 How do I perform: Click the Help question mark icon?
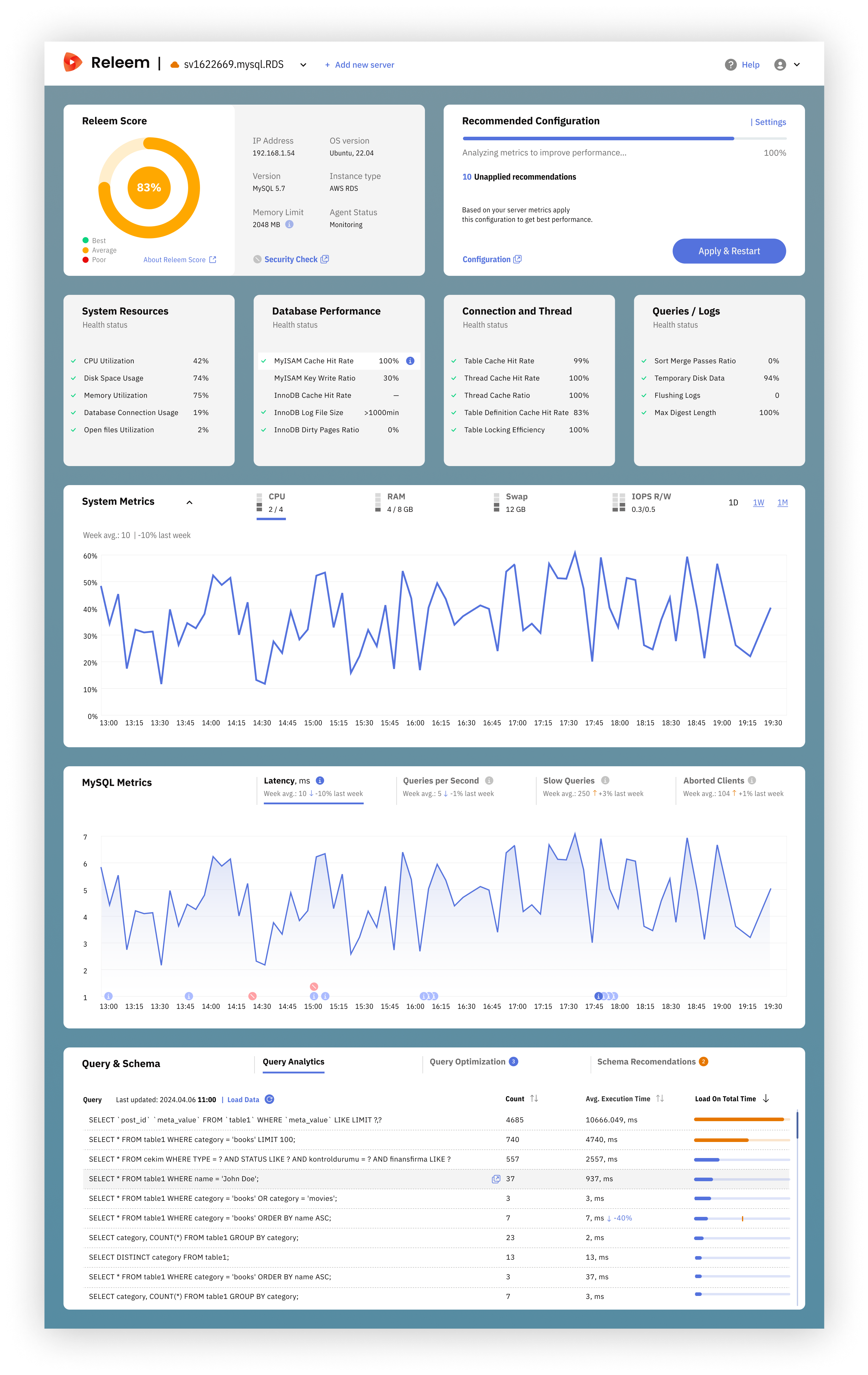point(730,64)
